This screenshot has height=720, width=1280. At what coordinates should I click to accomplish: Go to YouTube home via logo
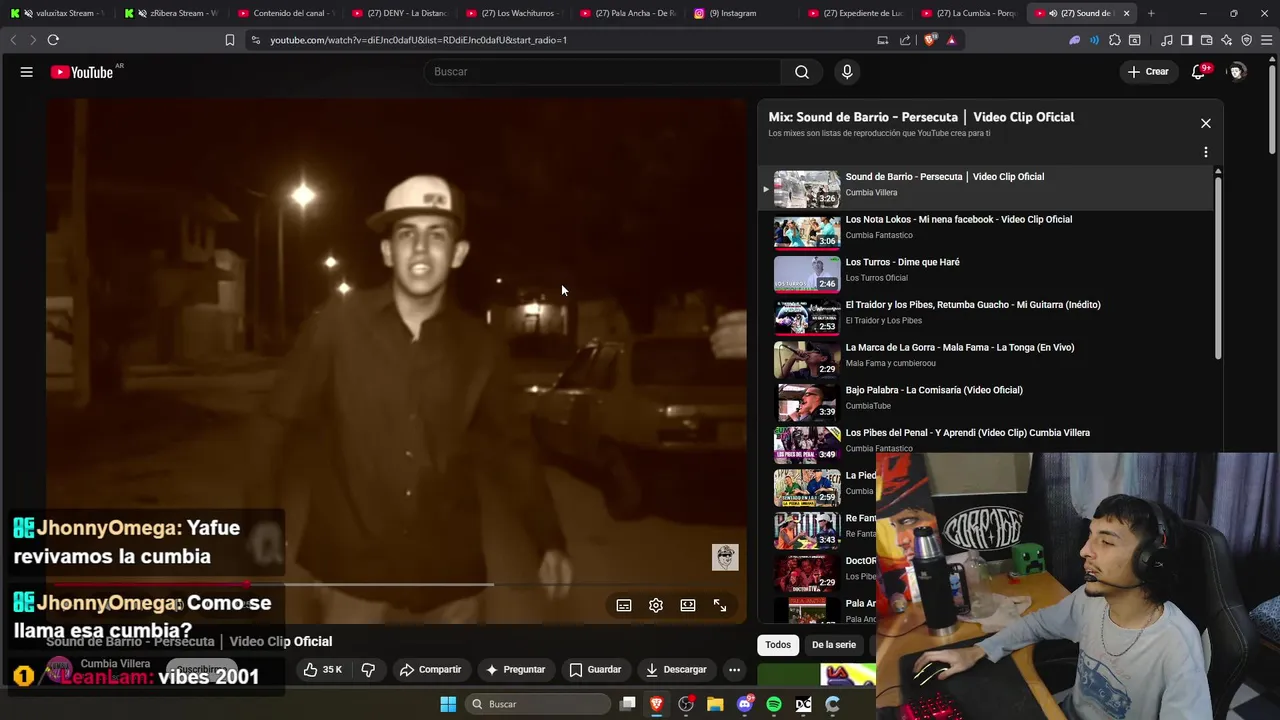(82, 72)
